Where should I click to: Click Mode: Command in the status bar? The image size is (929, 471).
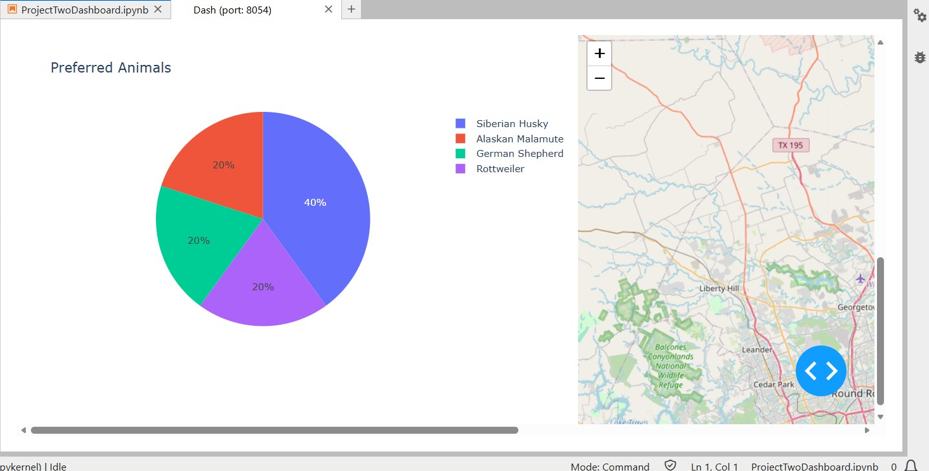click(x=610, y=466)
